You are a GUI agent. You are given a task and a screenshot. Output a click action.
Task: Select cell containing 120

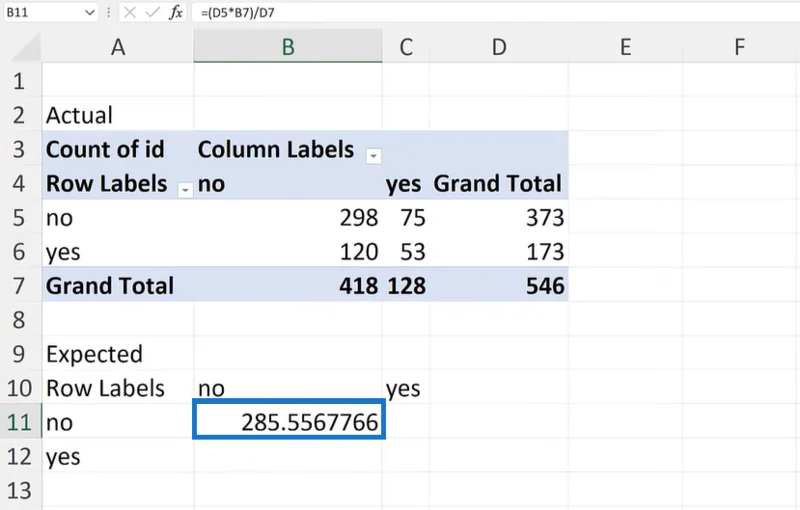pyautogui.click(x=288, y=252)
